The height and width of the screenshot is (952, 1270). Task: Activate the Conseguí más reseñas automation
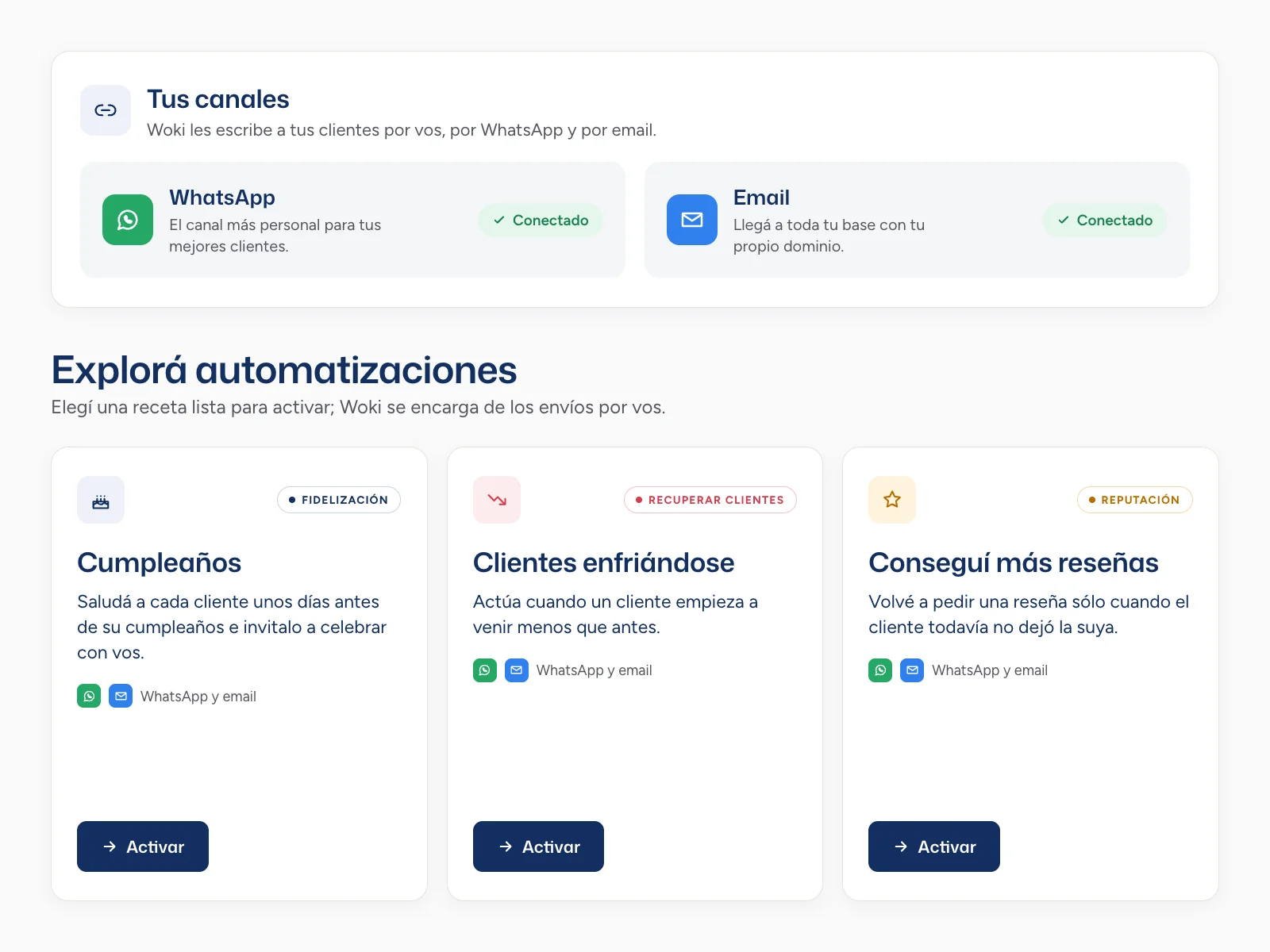tap(934, 846)
